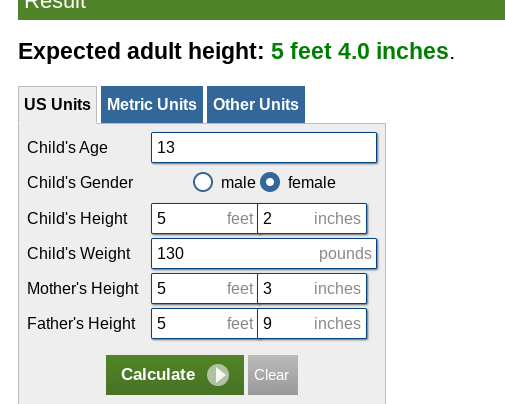Click the Child's Age label text
505x404 pixels.
pyautogui.click(x=67, y=148)
